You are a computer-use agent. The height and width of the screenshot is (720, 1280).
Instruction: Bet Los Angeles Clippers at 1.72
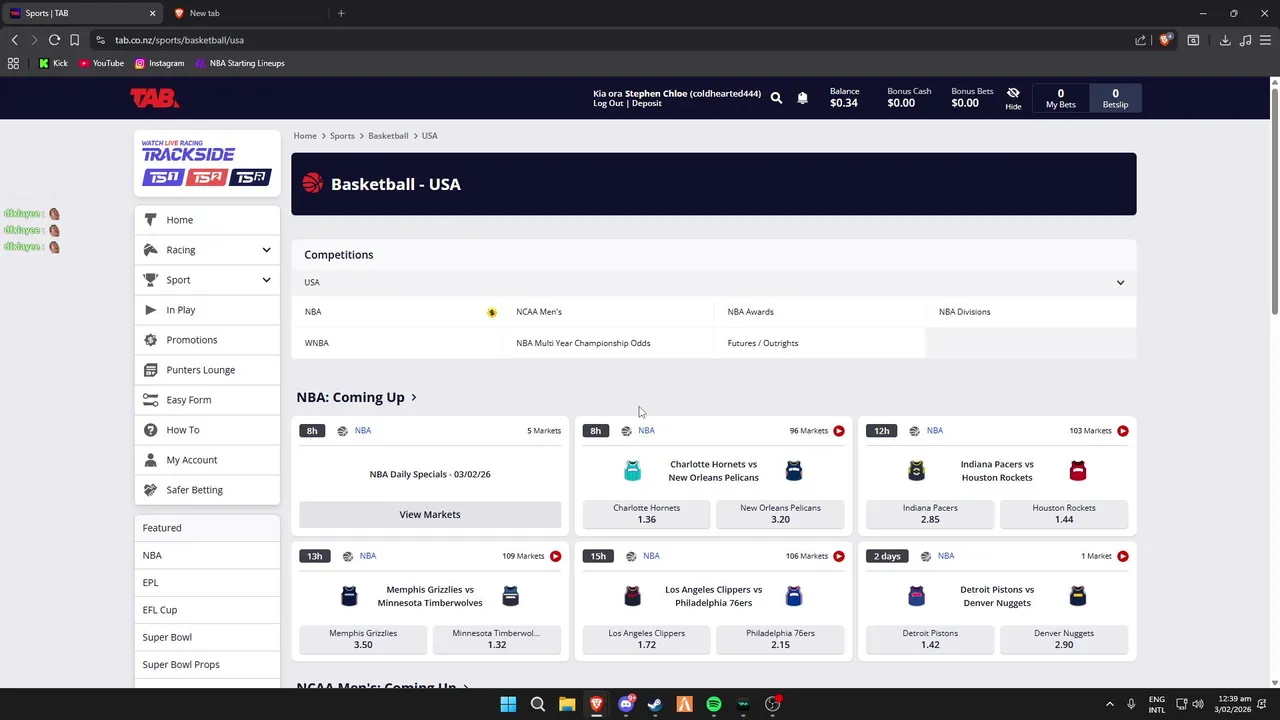[646, 639]
